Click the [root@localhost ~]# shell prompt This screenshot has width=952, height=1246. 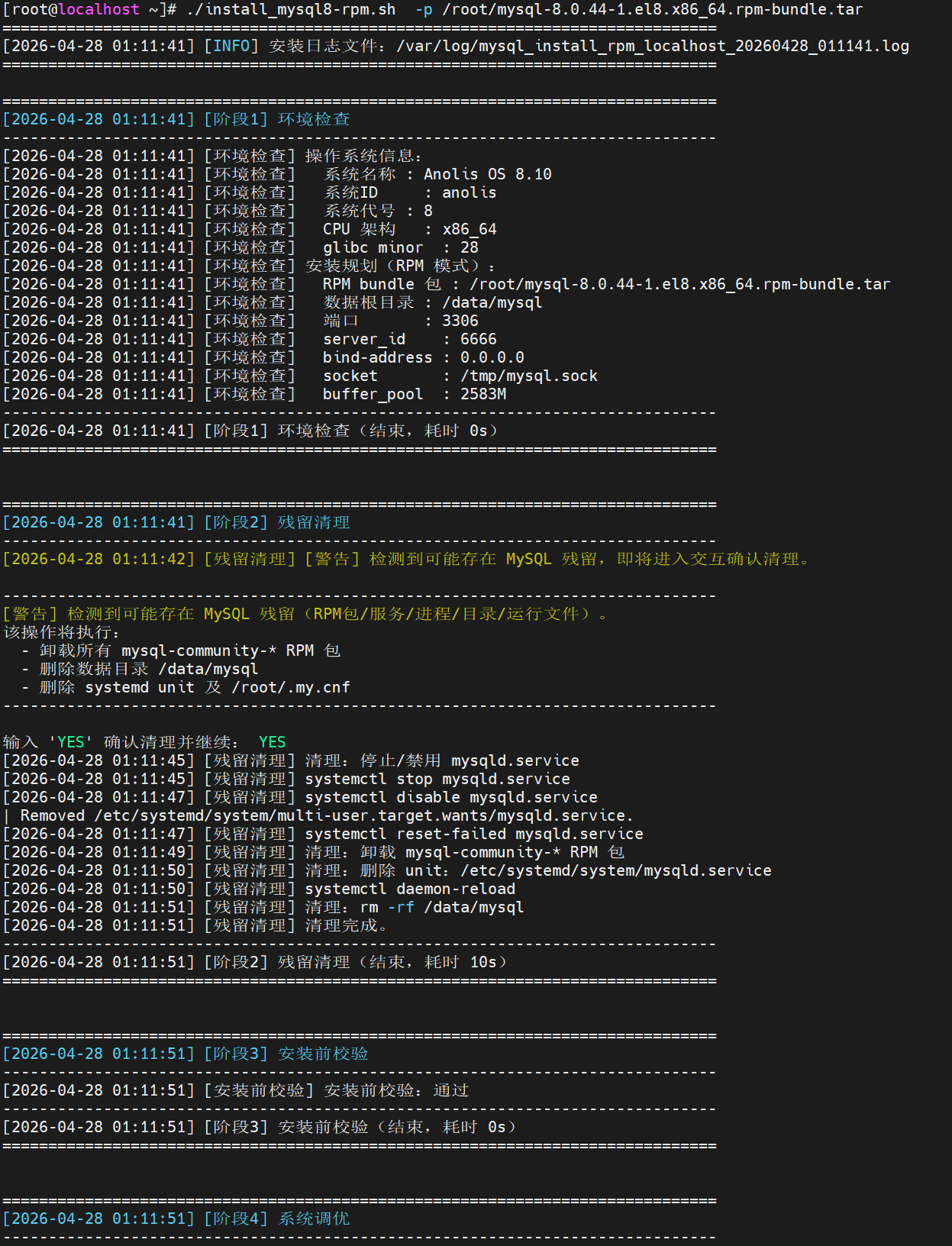[x=89, y=9]
